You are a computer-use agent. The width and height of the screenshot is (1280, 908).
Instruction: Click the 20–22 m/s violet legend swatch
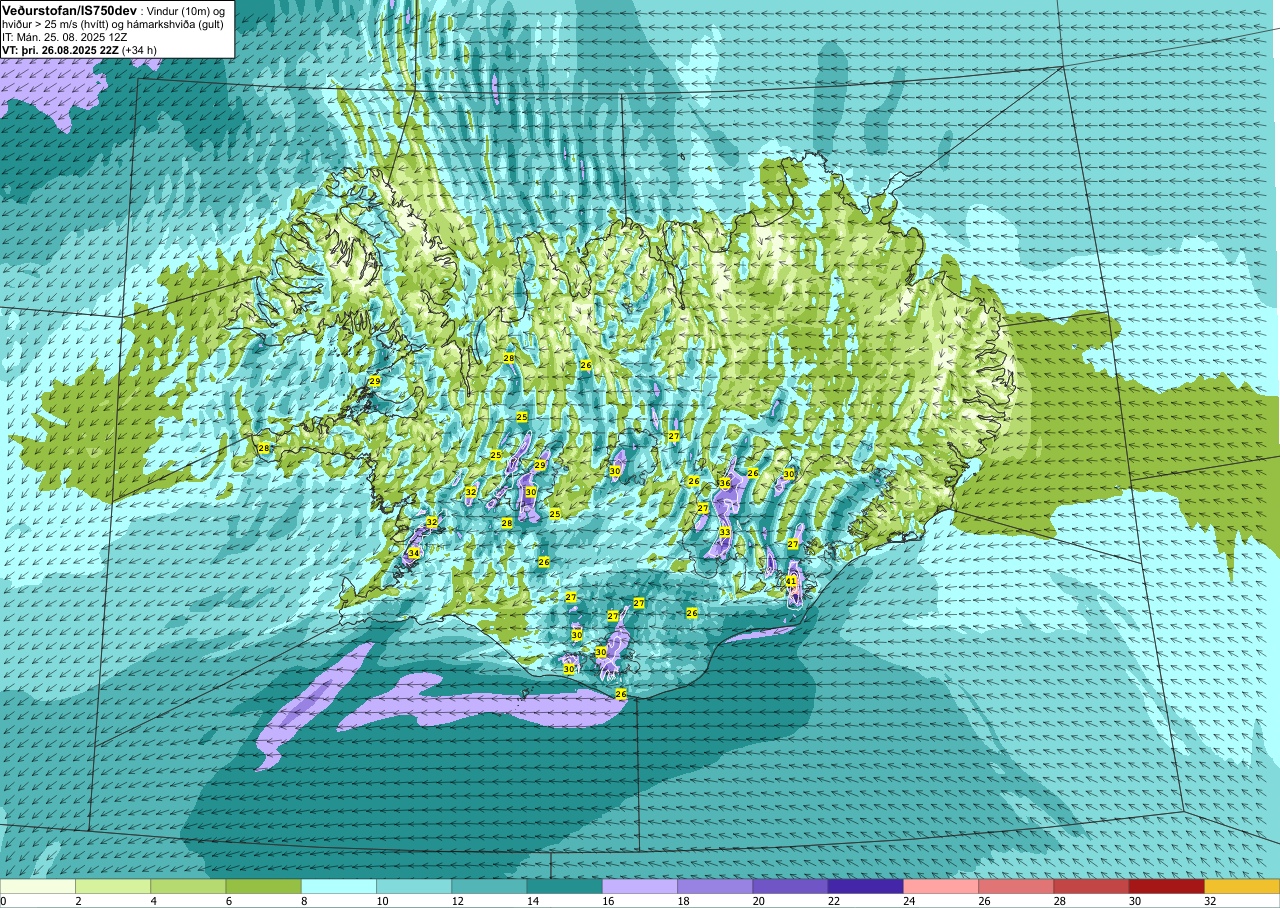point(790,886)
